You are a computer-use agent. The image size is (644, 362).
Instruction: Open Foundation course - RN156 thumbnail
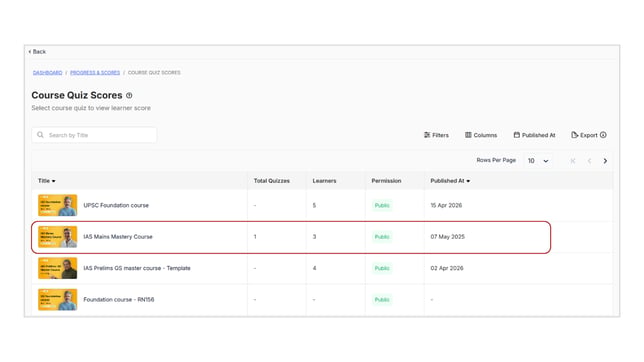pos(58,300)
